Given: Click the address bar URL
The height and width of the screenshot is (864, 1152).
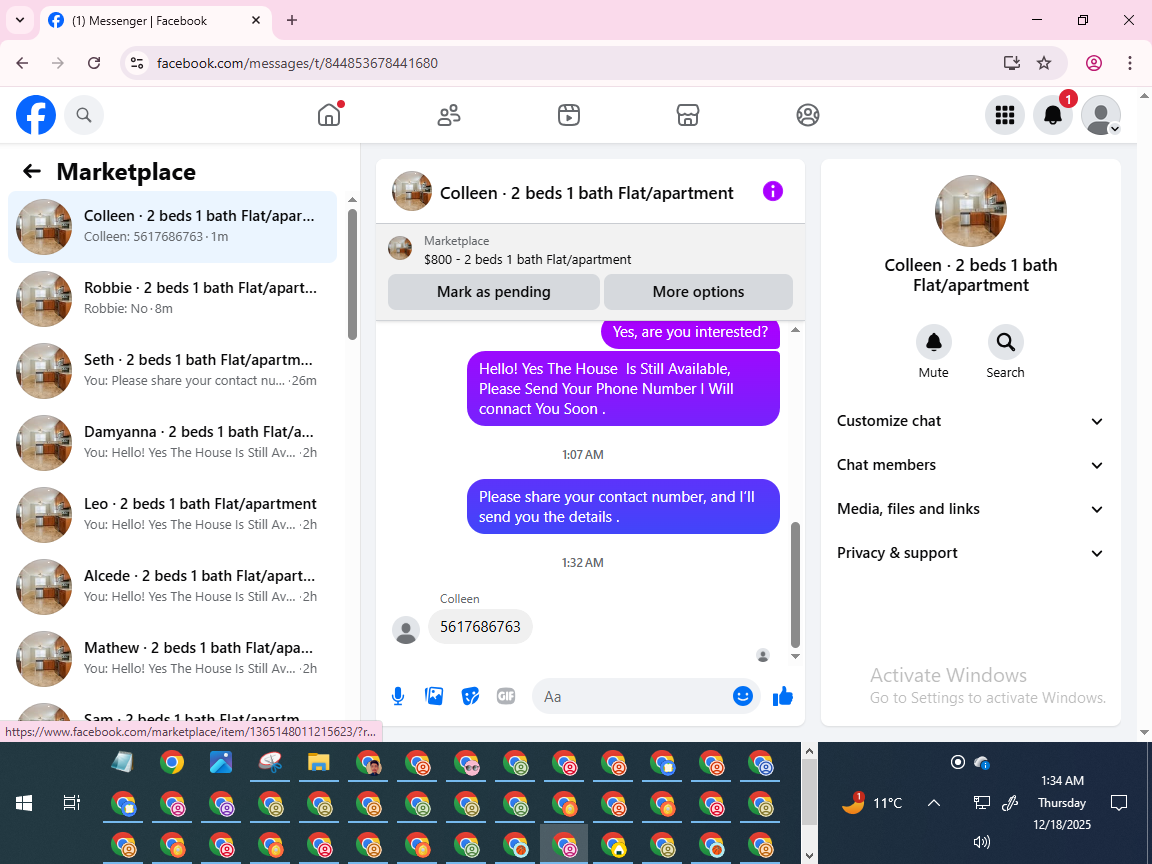Looking at the screenshot, I should tap(298, 63).
